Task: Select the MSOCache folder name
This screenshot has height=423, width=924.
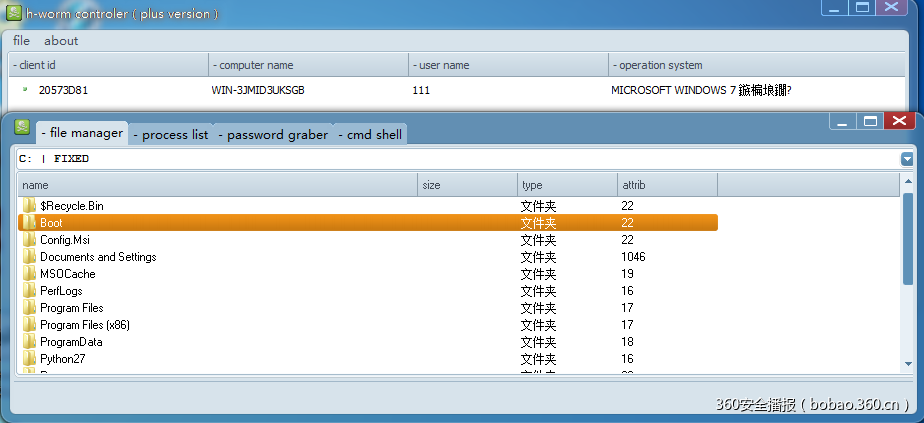Action: pos(68,274)
